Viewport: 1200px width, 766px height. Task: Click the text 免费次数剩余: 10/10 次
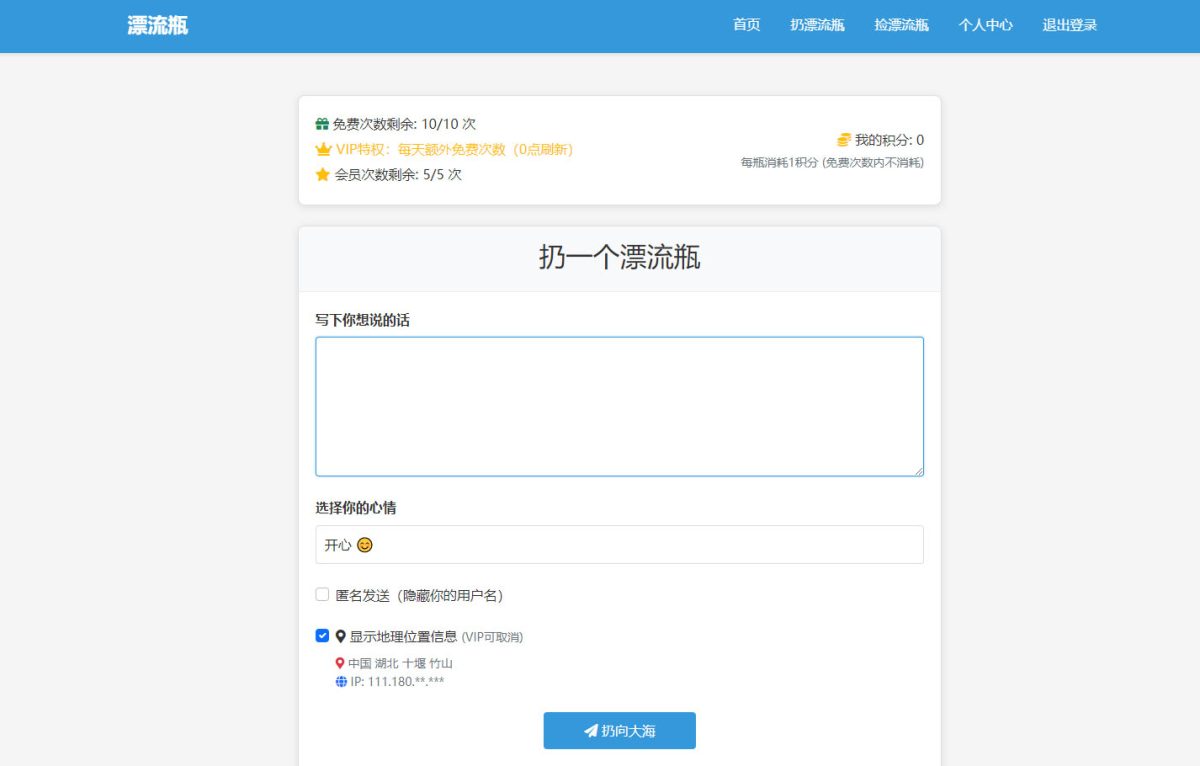tap(404, 125)
